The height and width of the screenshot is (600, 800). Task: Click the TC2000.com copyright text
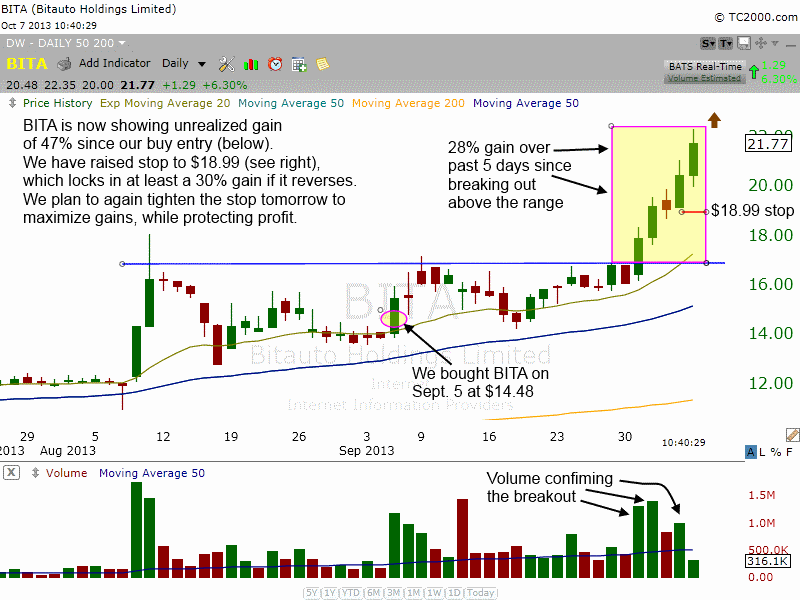click(x=756, y=17)
